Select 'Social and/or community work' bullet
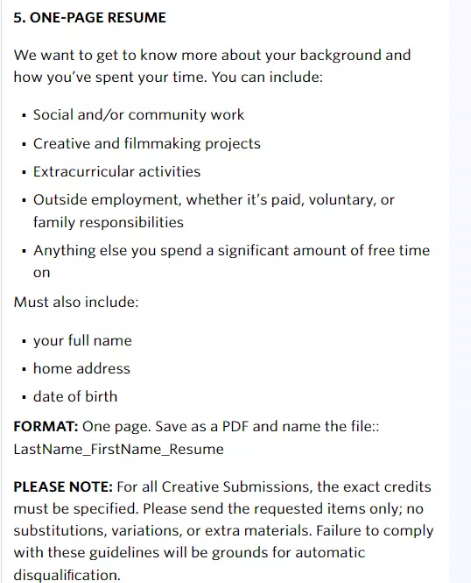The height and width of the screenshot is (583, 471). tap(139, 115)
